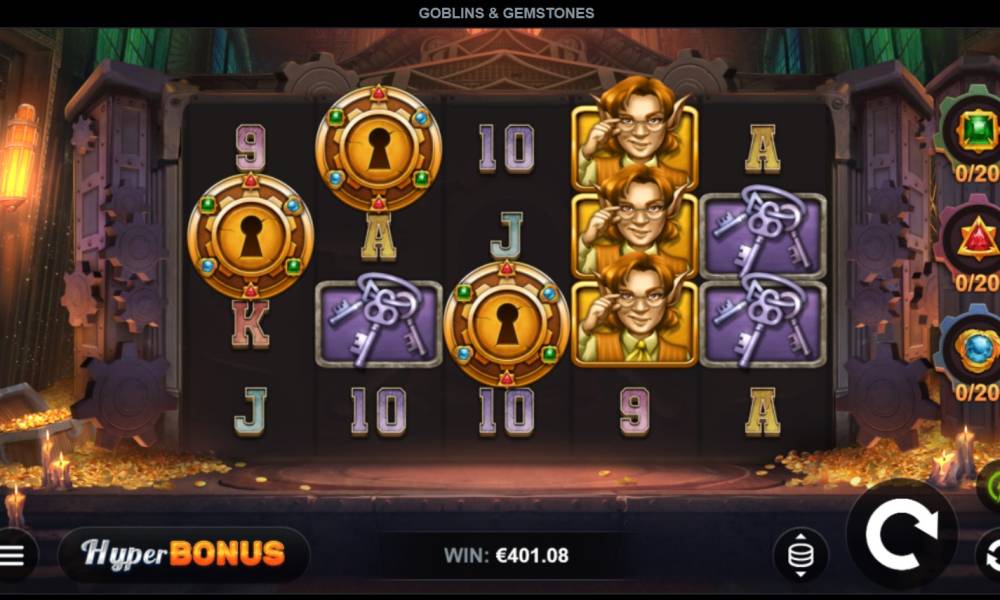Click the 9 symbol on reel four
The image size is (1000, 600).
[x=635, y=411]
